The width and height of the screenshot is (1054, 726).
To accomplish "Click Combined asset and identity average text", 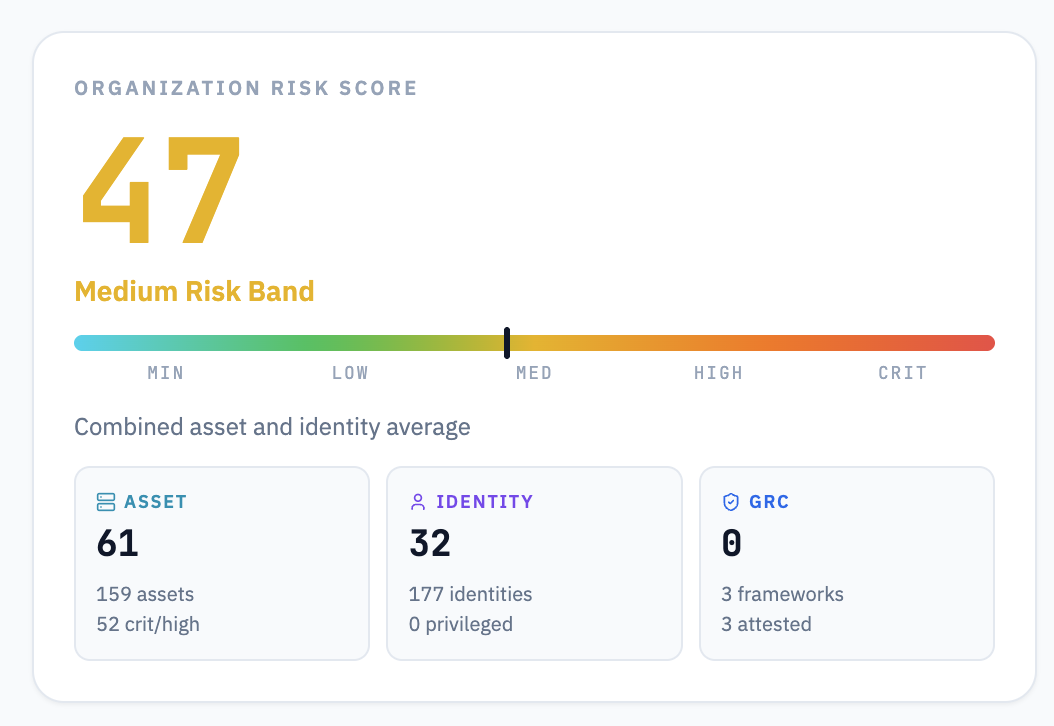I will click(272, 427).
